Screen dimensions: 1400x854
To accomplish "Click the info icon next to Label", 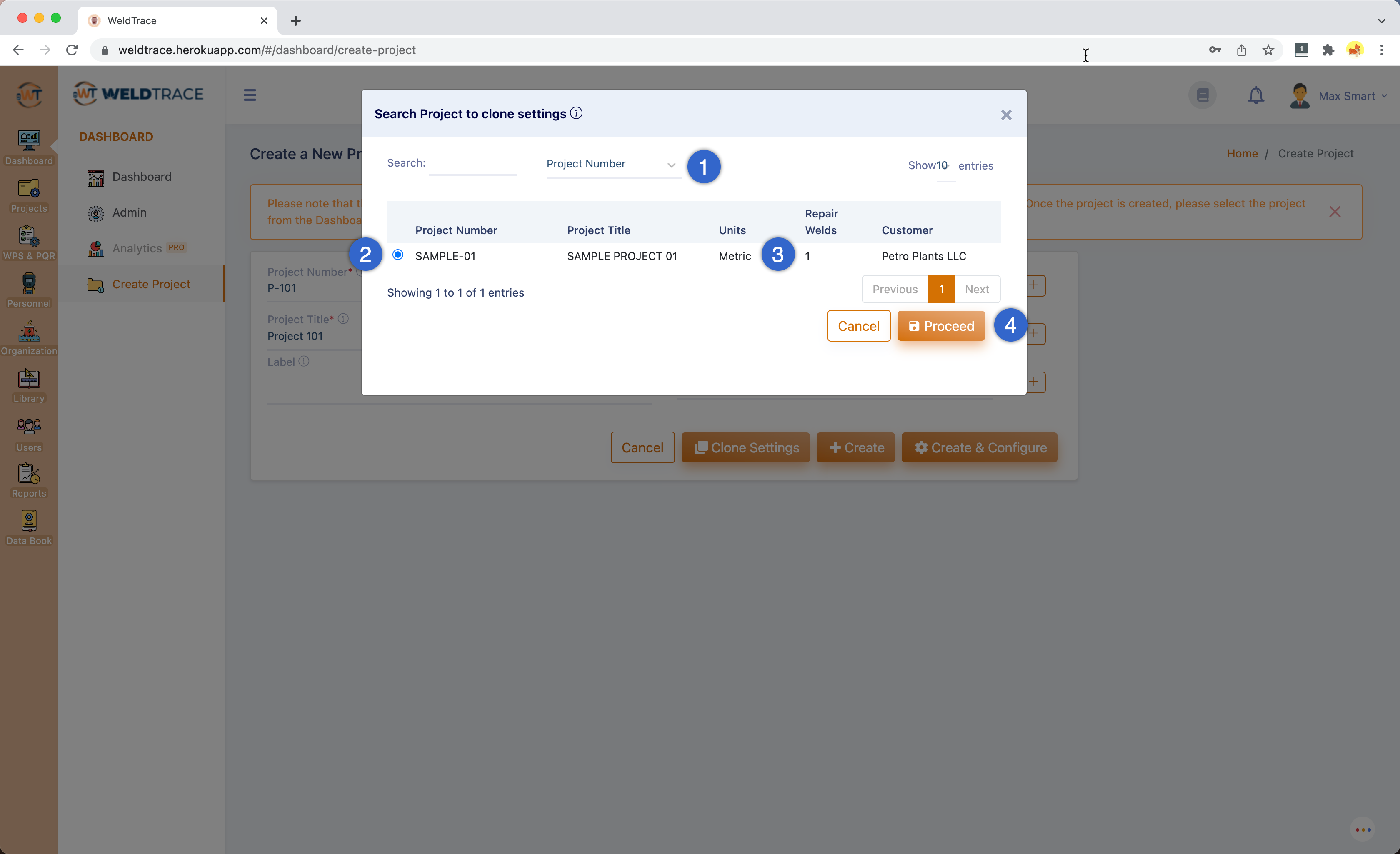I will point(304,361).
